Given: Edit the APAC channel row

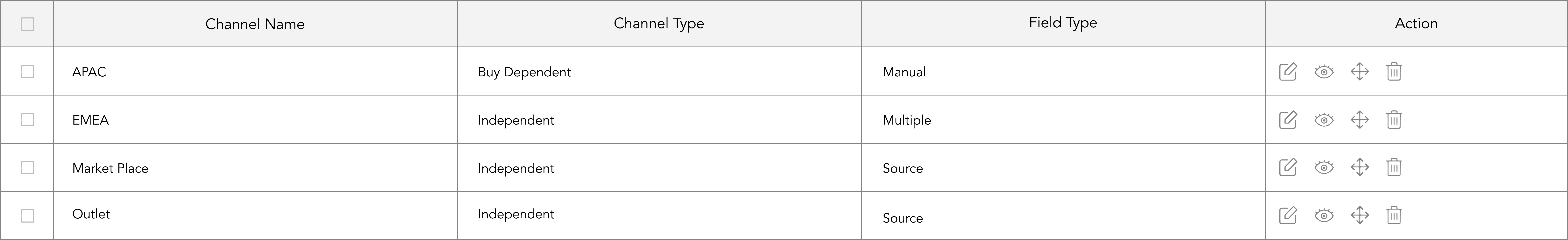Looking at the screenshot, I should (x=1288, y=72).
